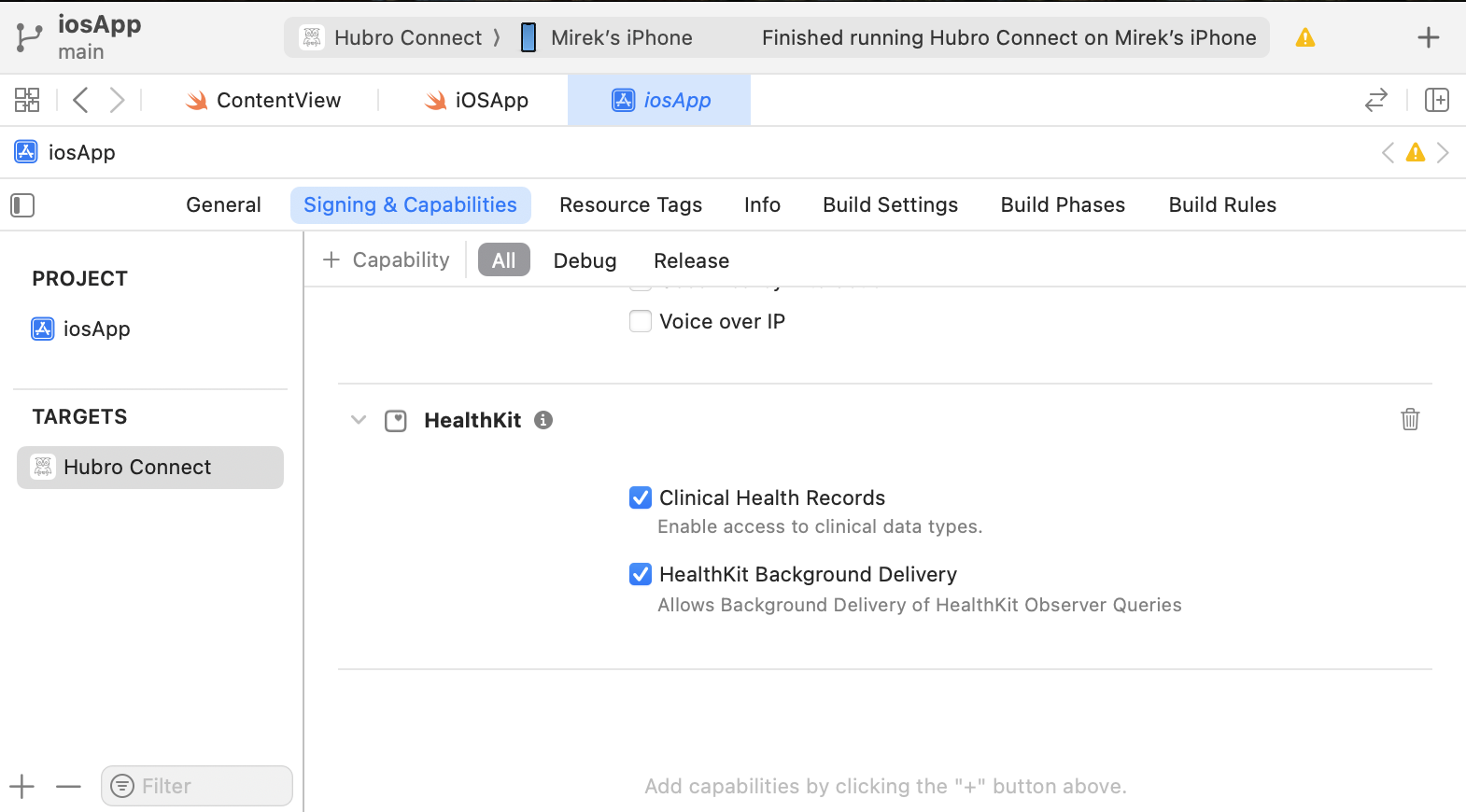Collapse the HealthKit section
This screenshot has width=1466, height=812.
coord(359,420)
